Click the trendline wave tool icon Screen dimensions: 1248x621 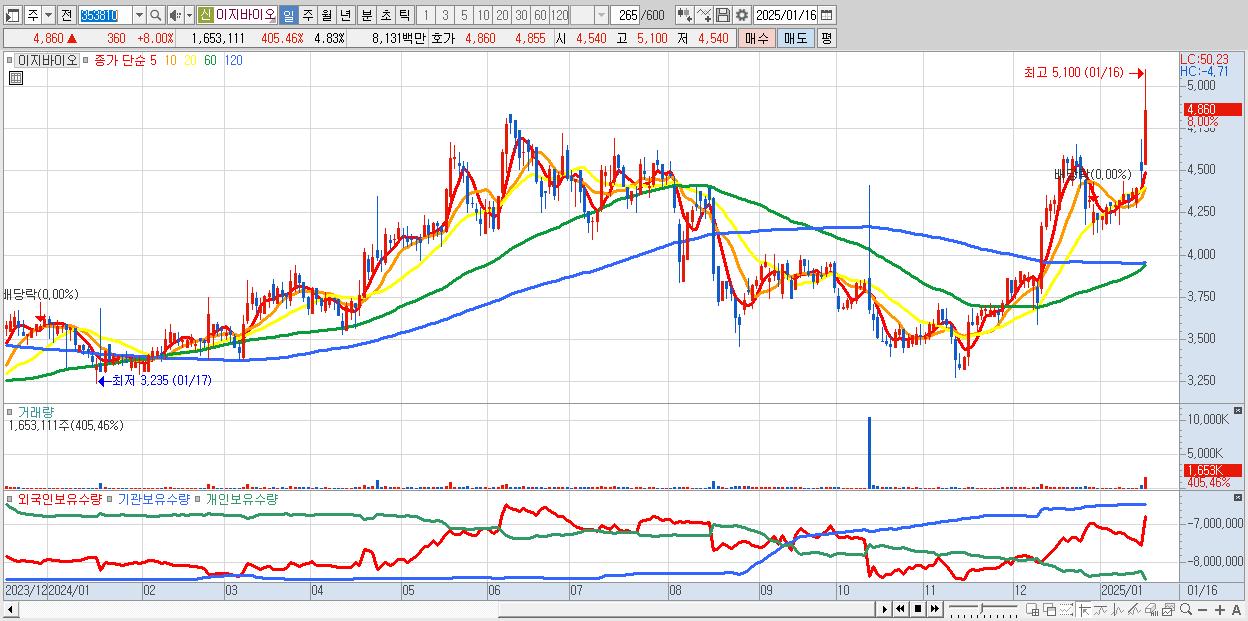point(1101,609)
